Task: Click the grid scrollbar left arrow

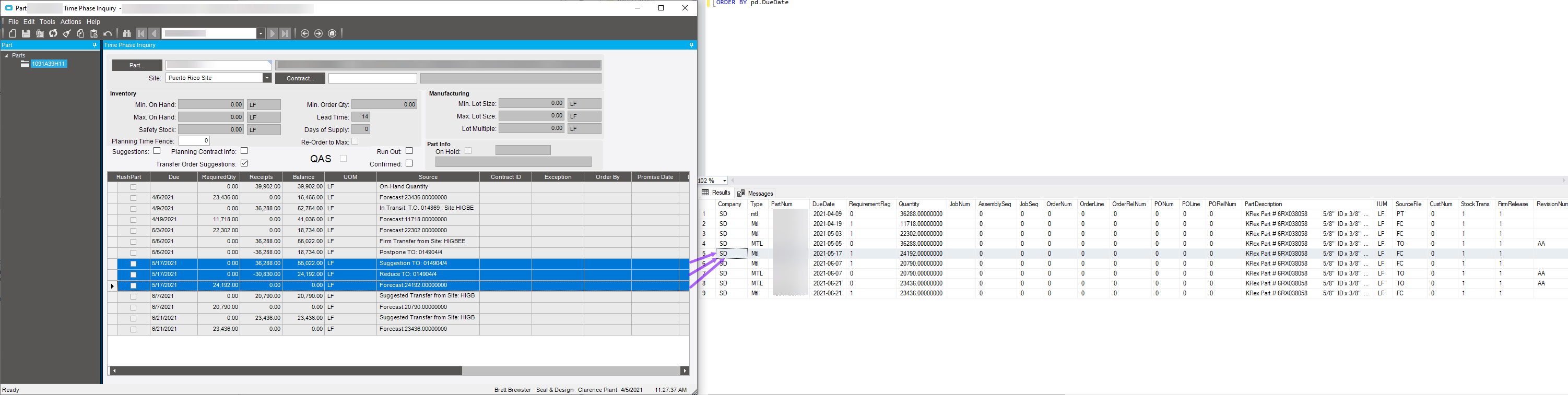Action: [114, 370]
